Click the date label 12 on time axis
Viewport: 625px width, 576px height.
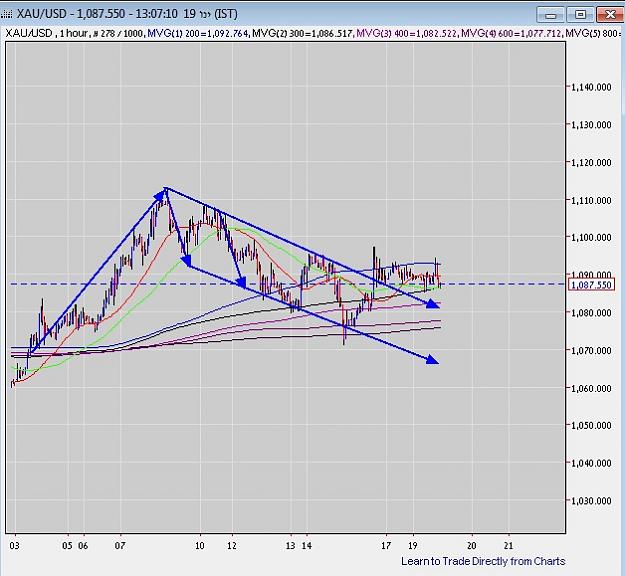click(232, 545)
